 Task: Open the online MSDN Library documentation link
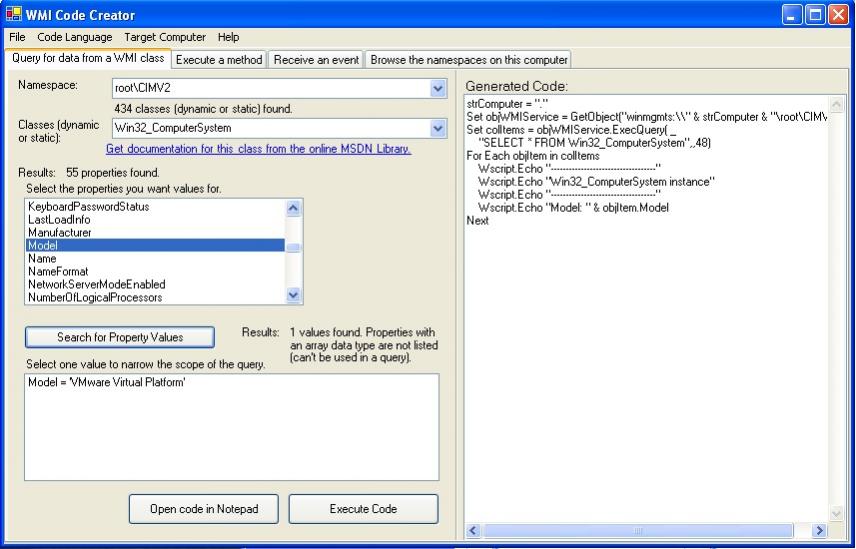point(258,148)
